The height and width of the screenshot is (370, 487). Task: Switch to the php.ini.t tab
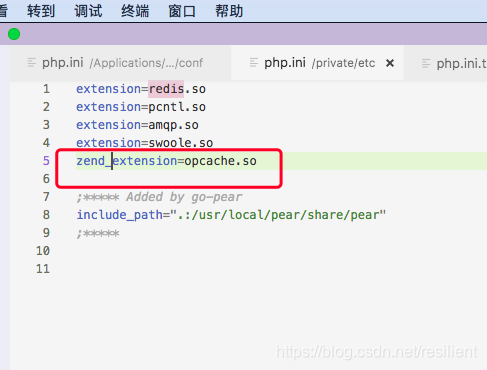[446, 63]
